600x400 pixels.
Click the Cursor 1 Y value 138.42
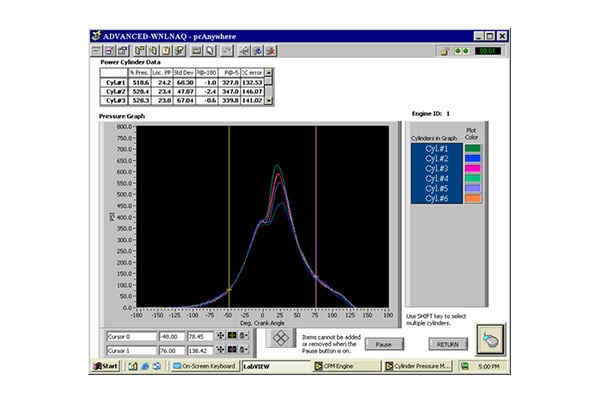[x=200, y=350]
